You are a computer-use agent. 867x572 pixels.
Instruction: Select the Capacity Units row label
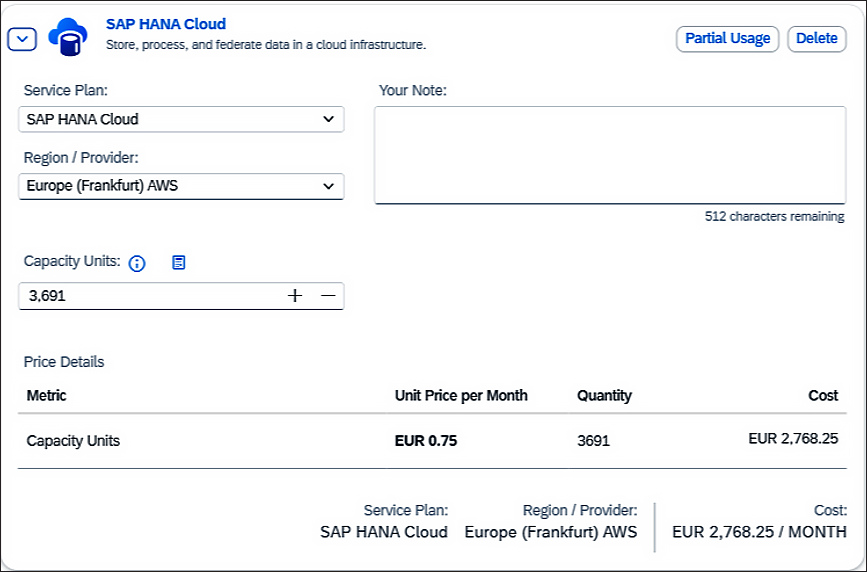(x=73, y=441)
